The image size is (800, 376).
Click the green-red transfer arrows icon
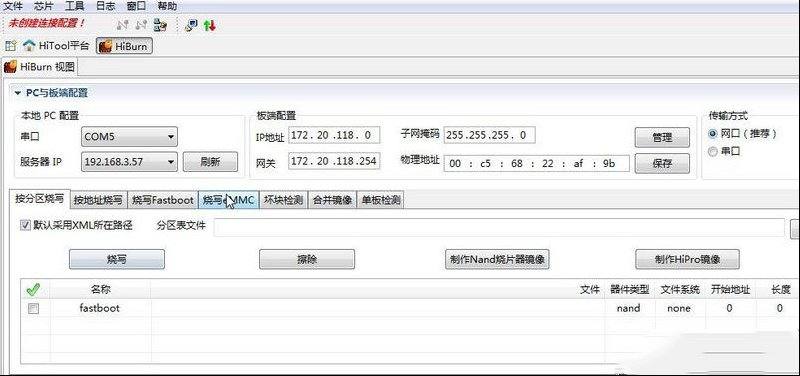pyautogui.click(x=209, y=25)
